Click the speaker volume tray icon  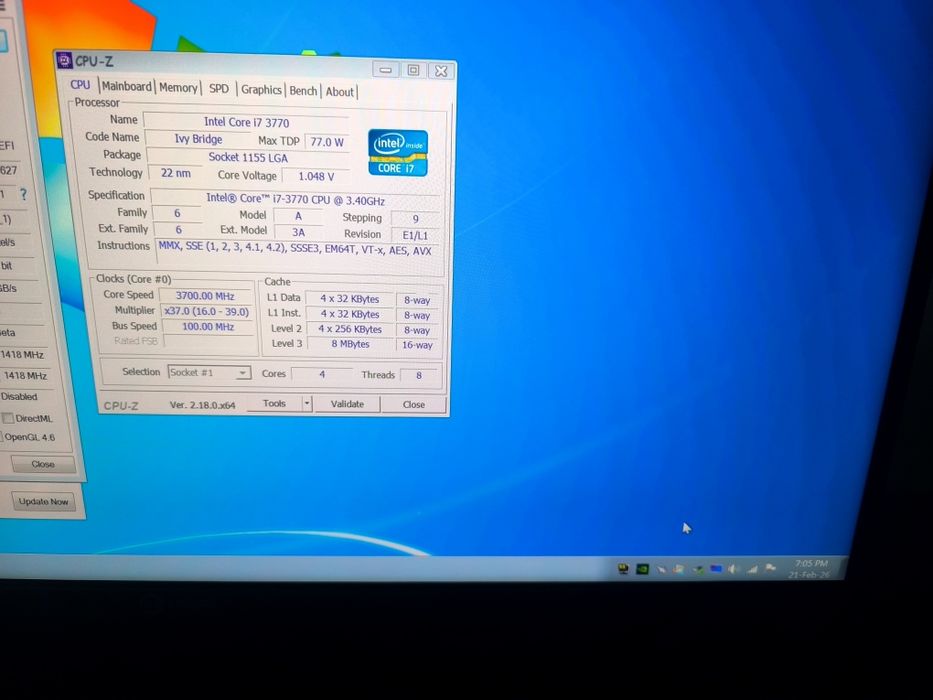(x=732, y=569)
